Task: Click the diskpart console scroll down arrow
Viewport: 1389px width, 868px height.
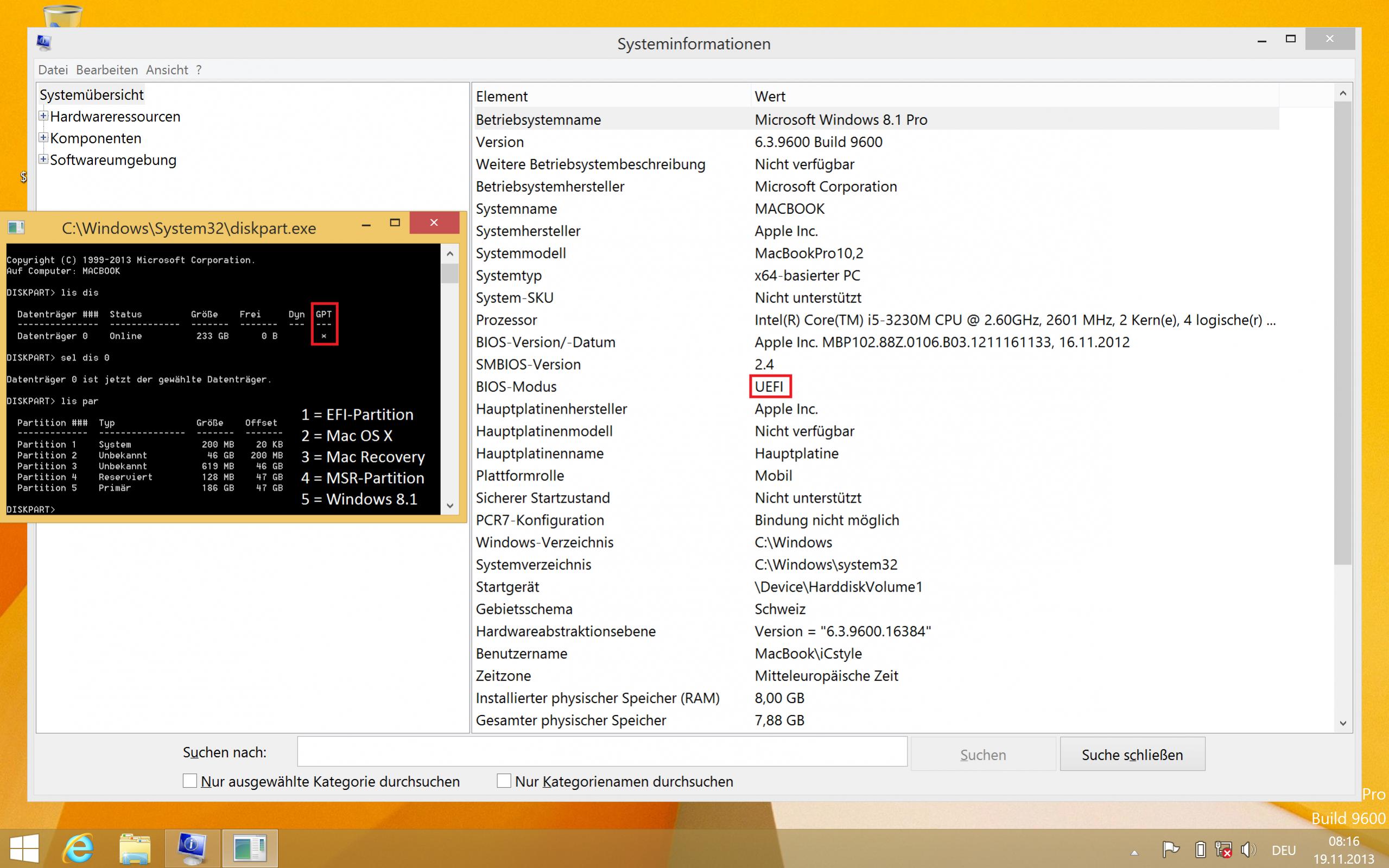Action: 450,505
